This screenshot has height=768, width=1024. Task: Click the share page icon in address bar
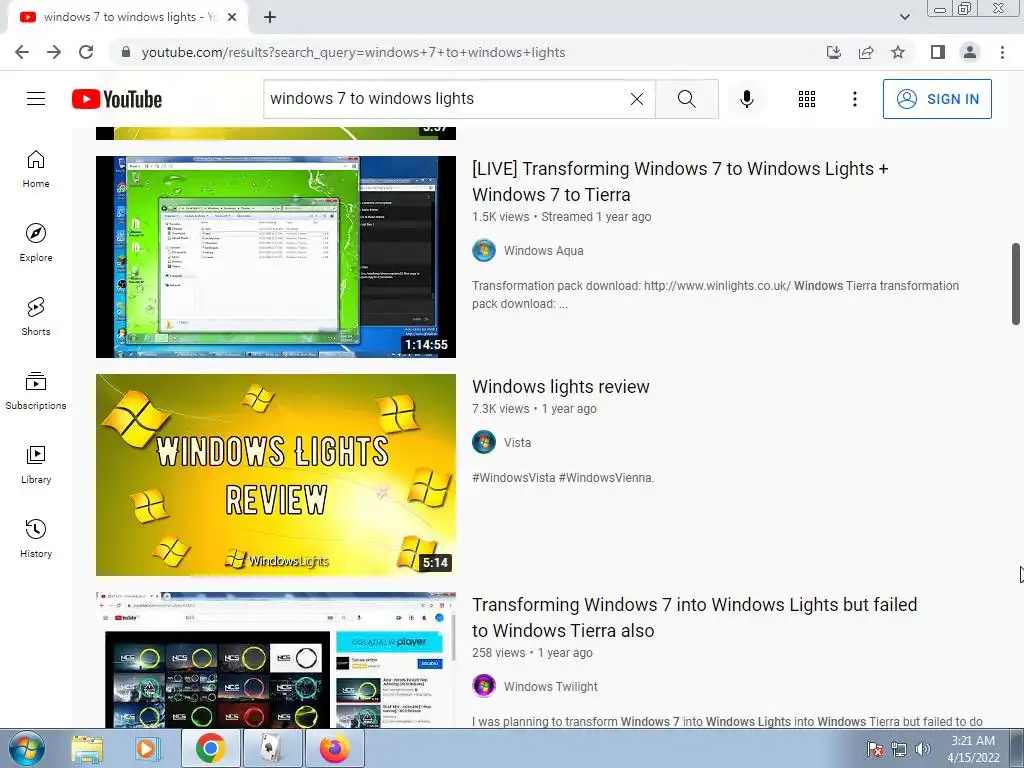[x=866, y=52]
